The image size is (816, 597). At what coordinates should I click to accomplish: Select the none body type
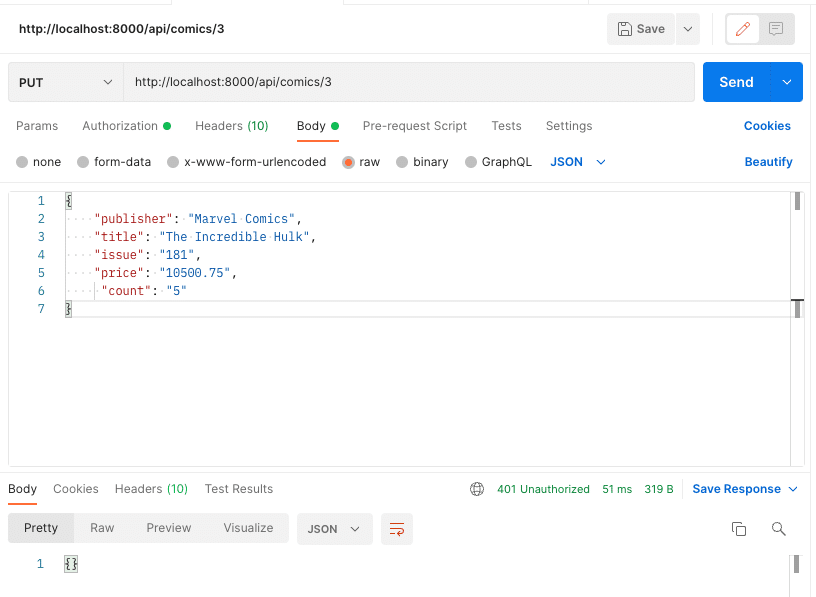click(x=39, y=162)
